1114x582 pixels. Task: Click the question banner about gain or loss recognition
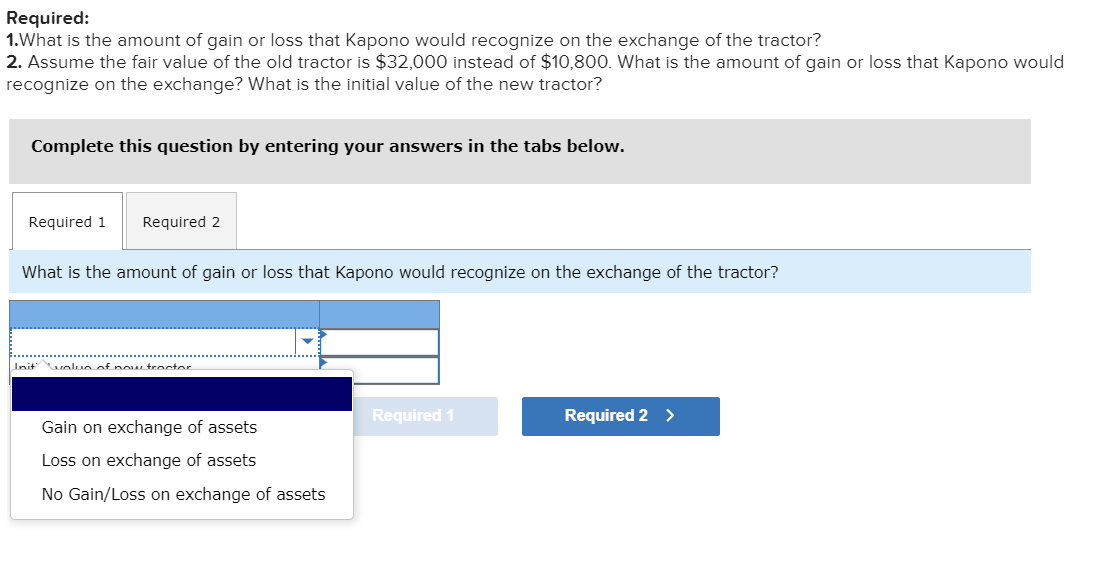pyautogui.click(x=400, y=271)
